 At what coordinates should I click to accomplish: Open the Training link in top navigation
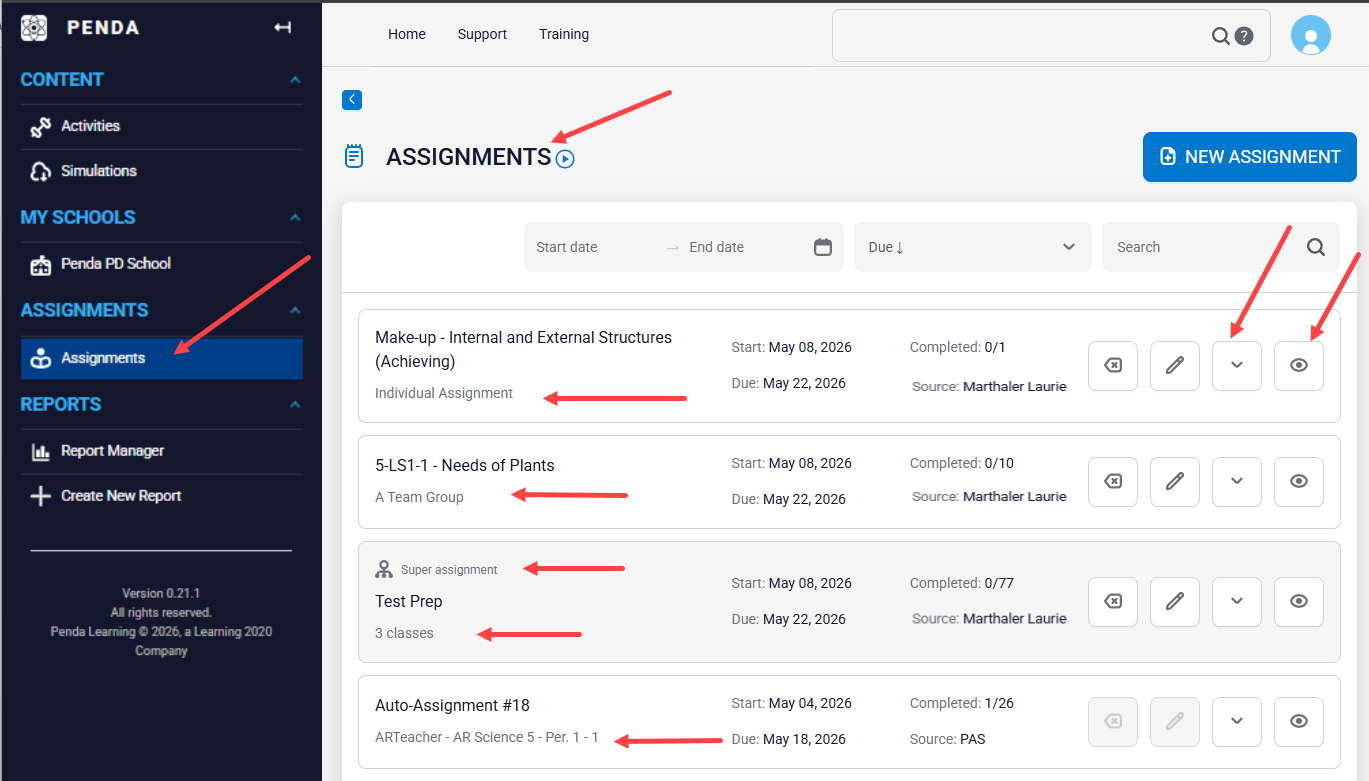click(x=564, y=34)
